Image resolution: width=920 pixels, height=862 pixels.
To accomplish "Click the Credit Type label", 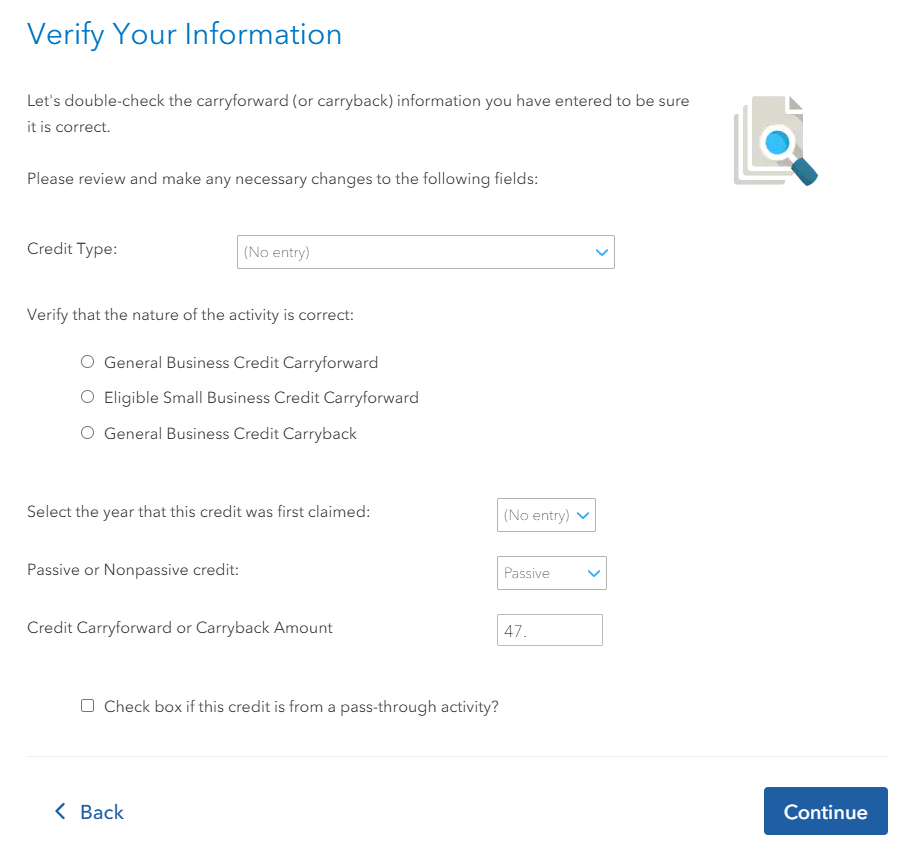I will [72, 249].
